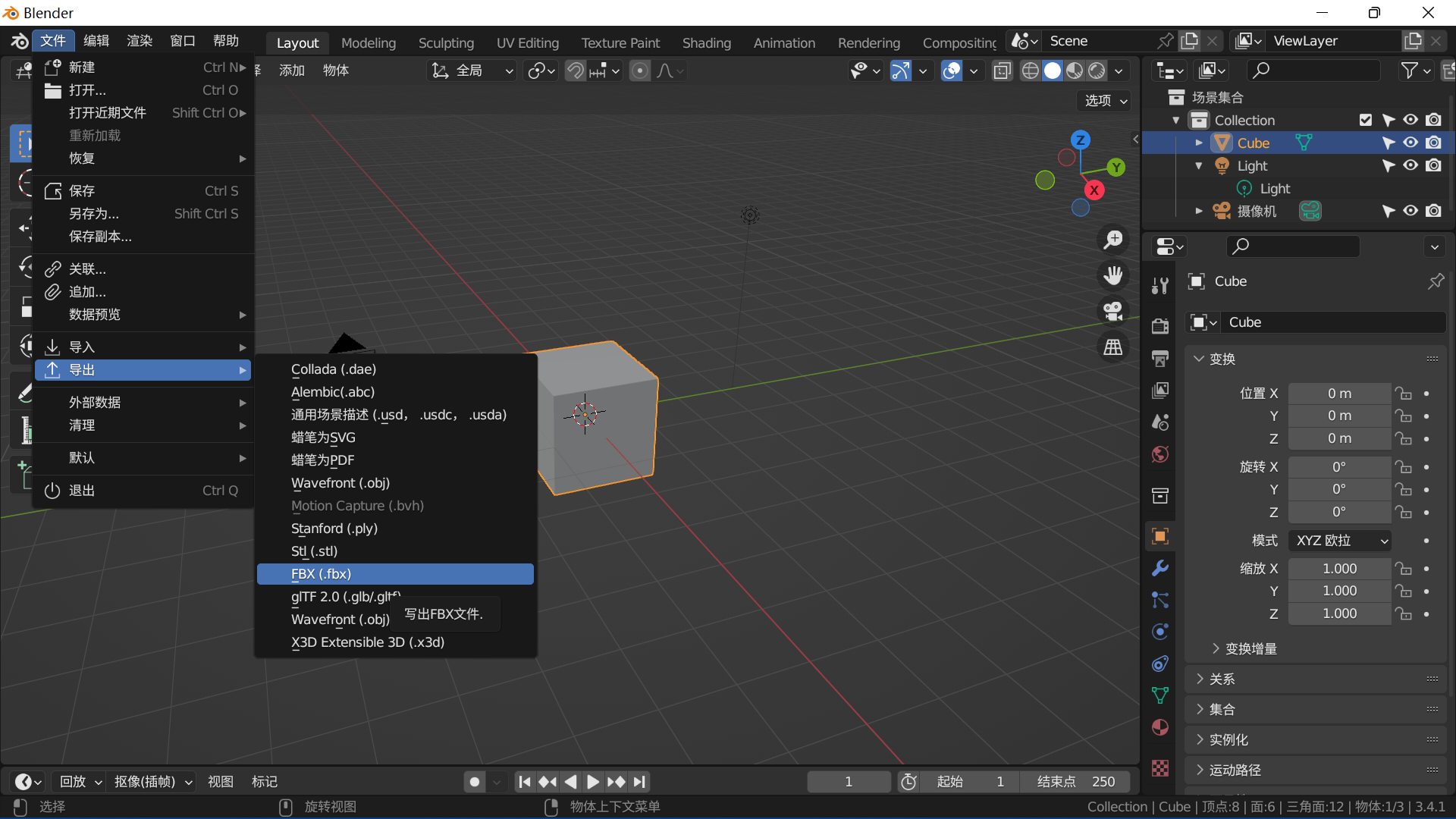Choose Stanford (.ply) export option

point(395,529)
